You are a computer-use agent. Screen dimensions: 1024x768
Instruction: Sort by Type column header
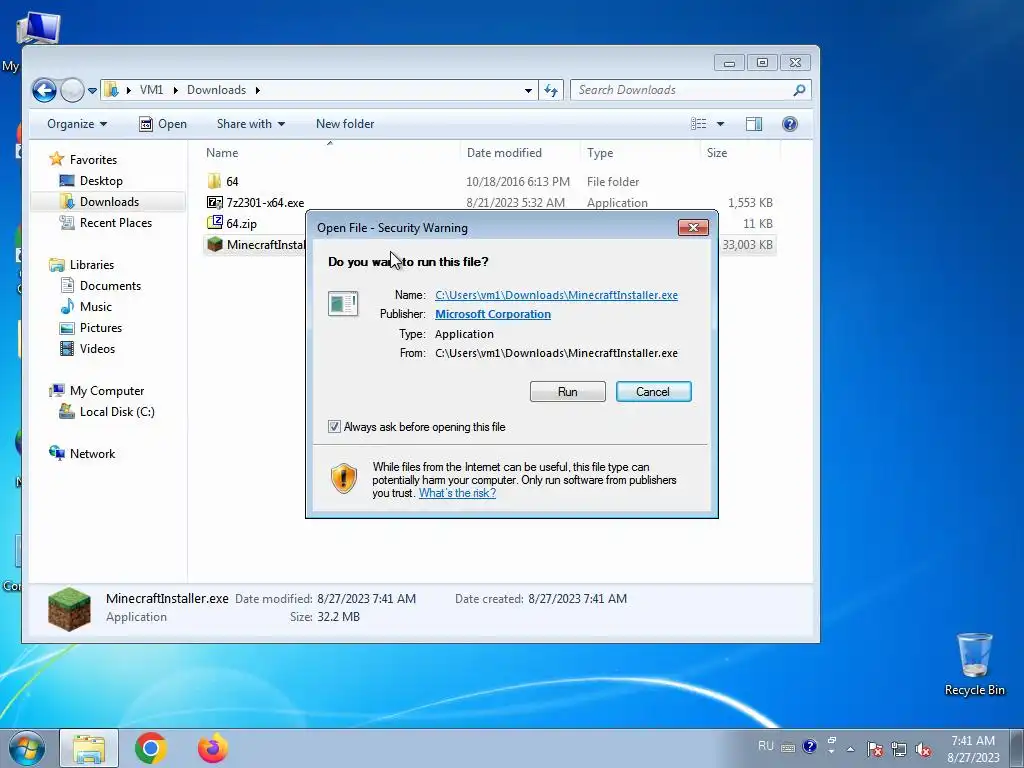pos(600,153)
